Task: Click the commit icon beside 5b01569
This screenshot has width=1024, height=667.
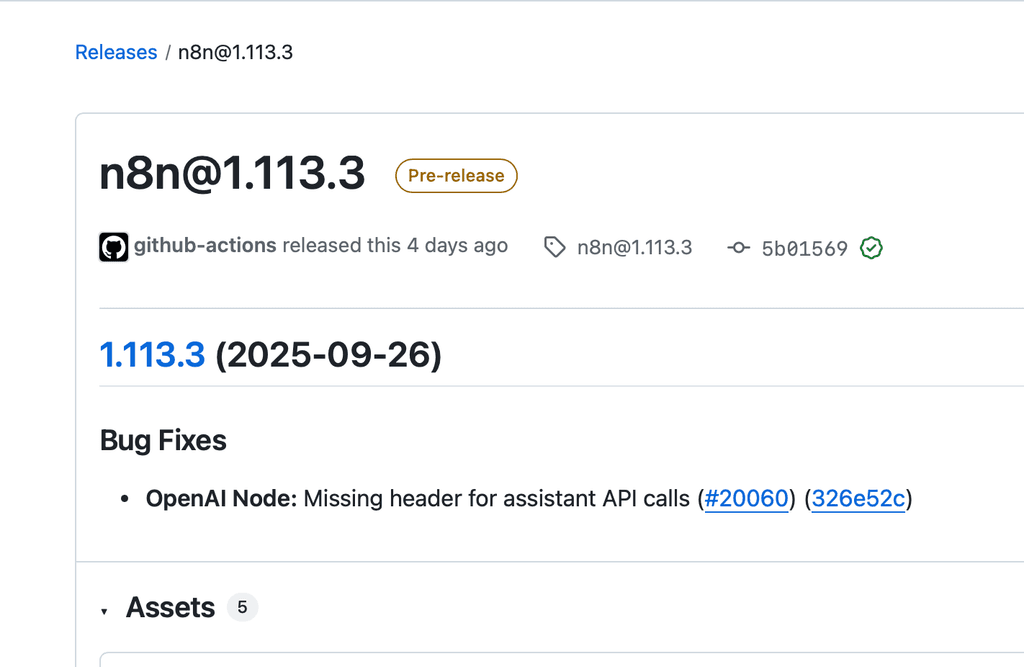Action: pyautogui.click(x=739, y=248)
